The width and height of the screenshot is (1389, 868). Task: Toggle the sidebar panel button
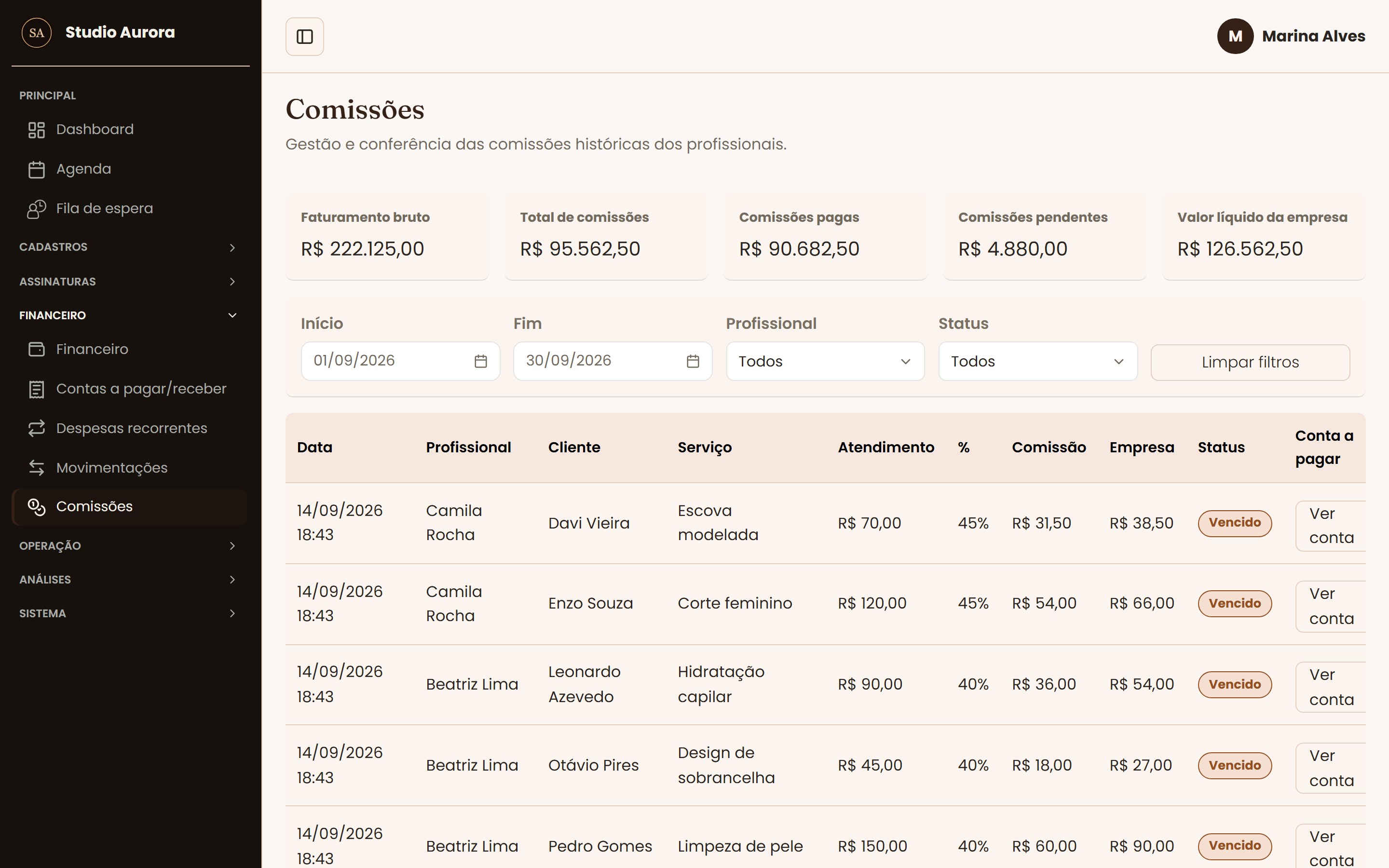(304, 37)
